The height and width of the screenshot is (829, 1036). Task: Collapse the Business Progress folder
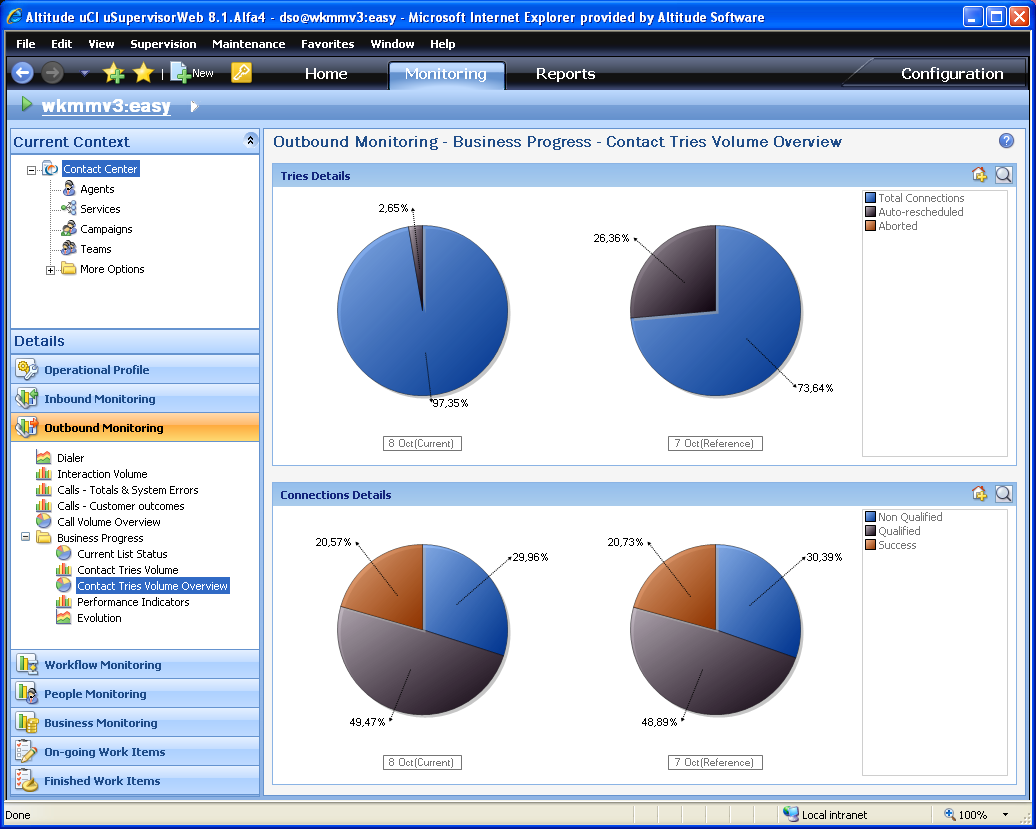pyautogui.click(x=26, y=538)
